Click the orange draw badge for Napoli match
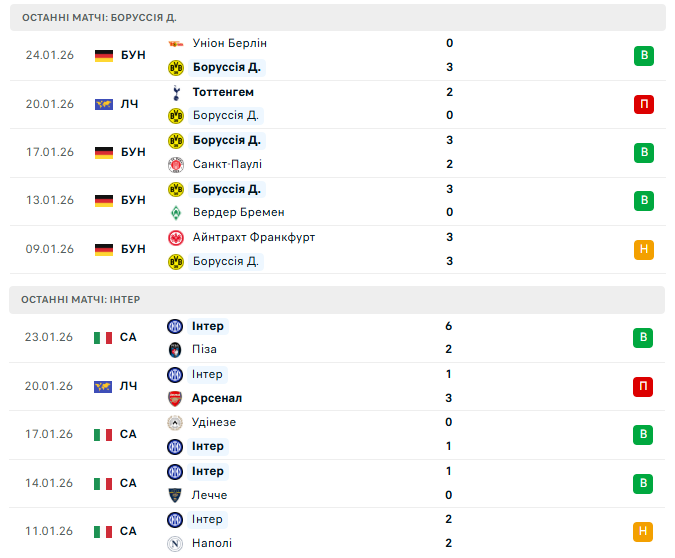This screenshot has width=675, height=558. pyautogui.click(x=644, y=531)
